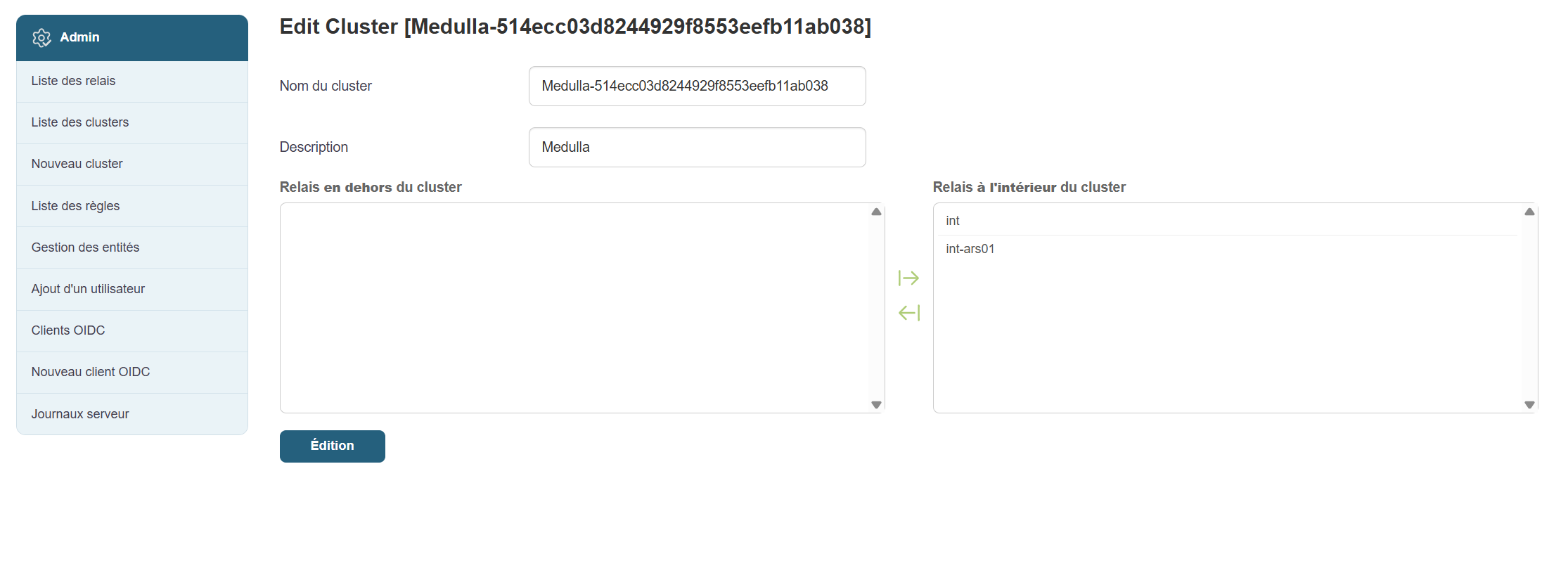Focus the Nom du cluster field
Viewport: 1568px width, 580px height.
click(697, 86)
